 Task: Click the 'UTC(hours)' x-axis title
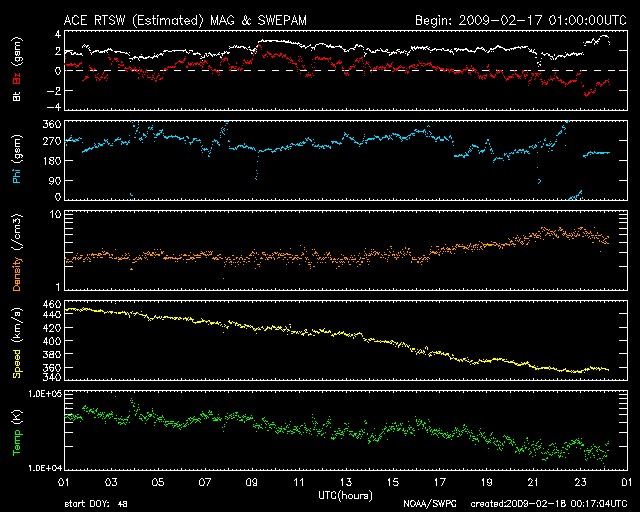[x=345, y=496]
